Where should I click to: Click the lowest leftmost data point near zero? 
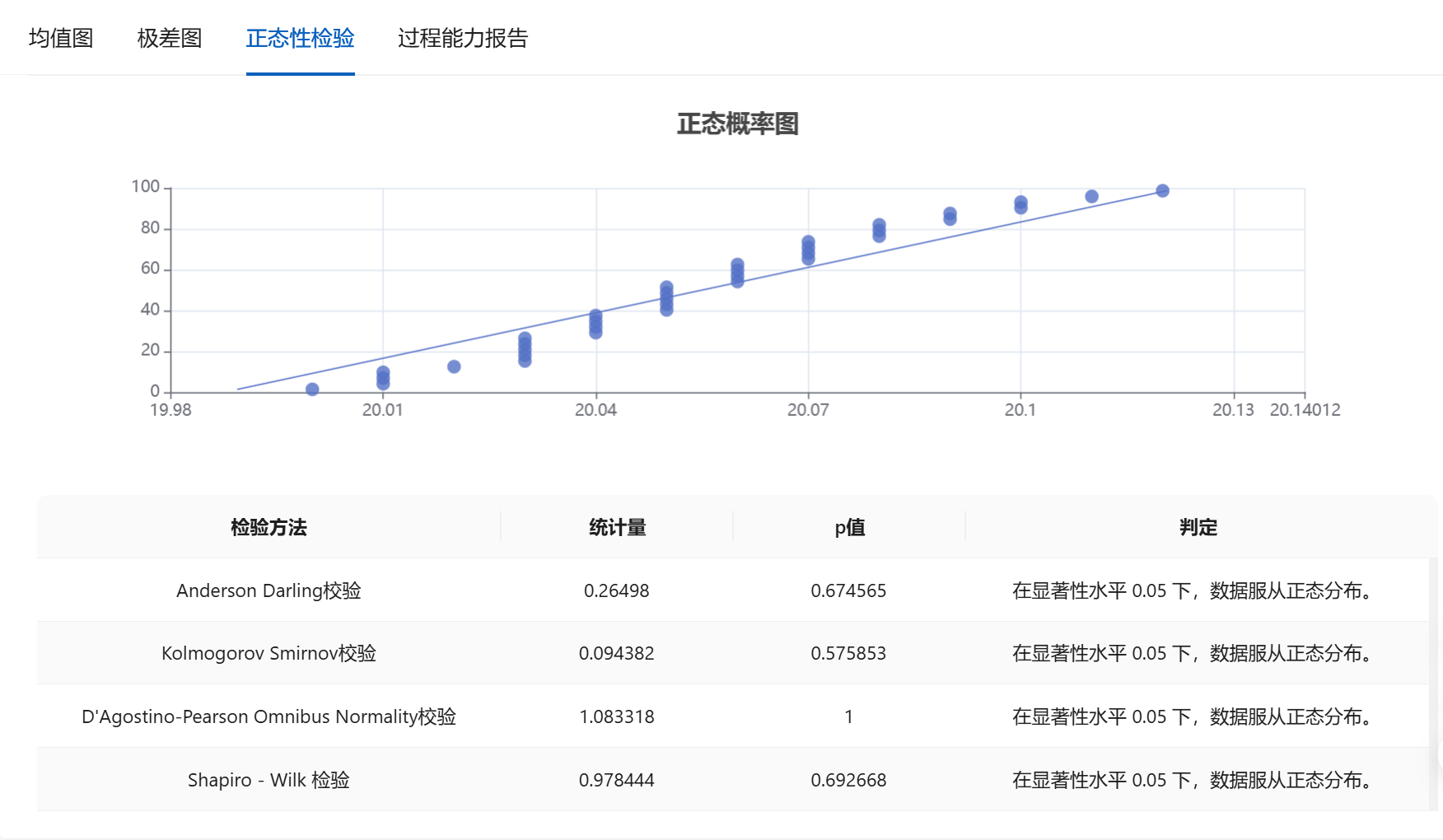coord(312,390)
